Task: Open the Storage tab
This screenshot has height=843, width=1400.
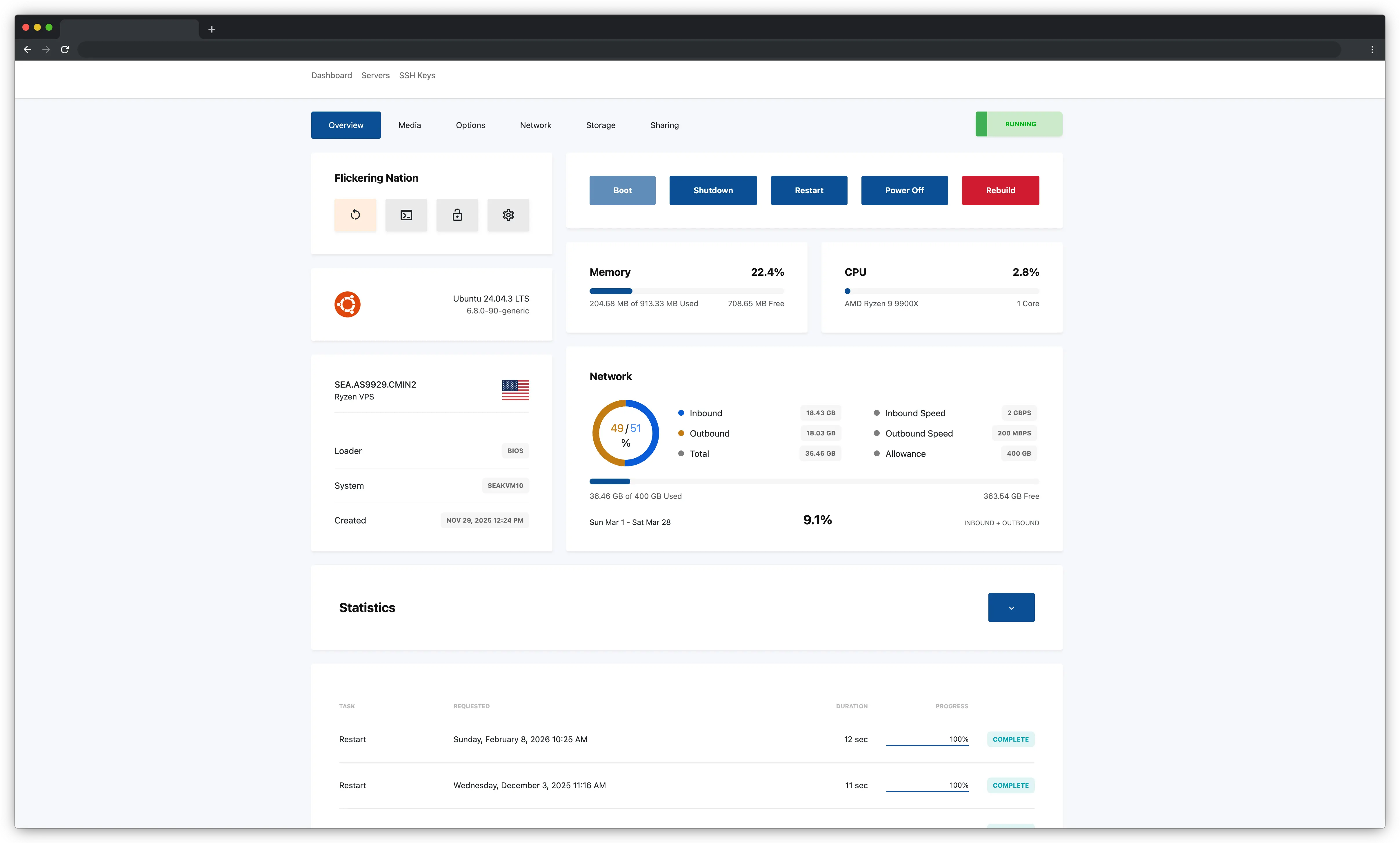Action: pyautogui.click(x=601, y=125)
